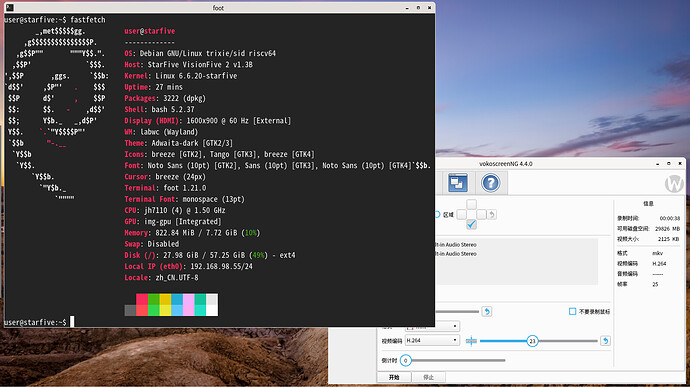This screenshot has width=690, height=388.
Task: Click the quality slider handle showing 23
Action: click(x=532, y=341)
